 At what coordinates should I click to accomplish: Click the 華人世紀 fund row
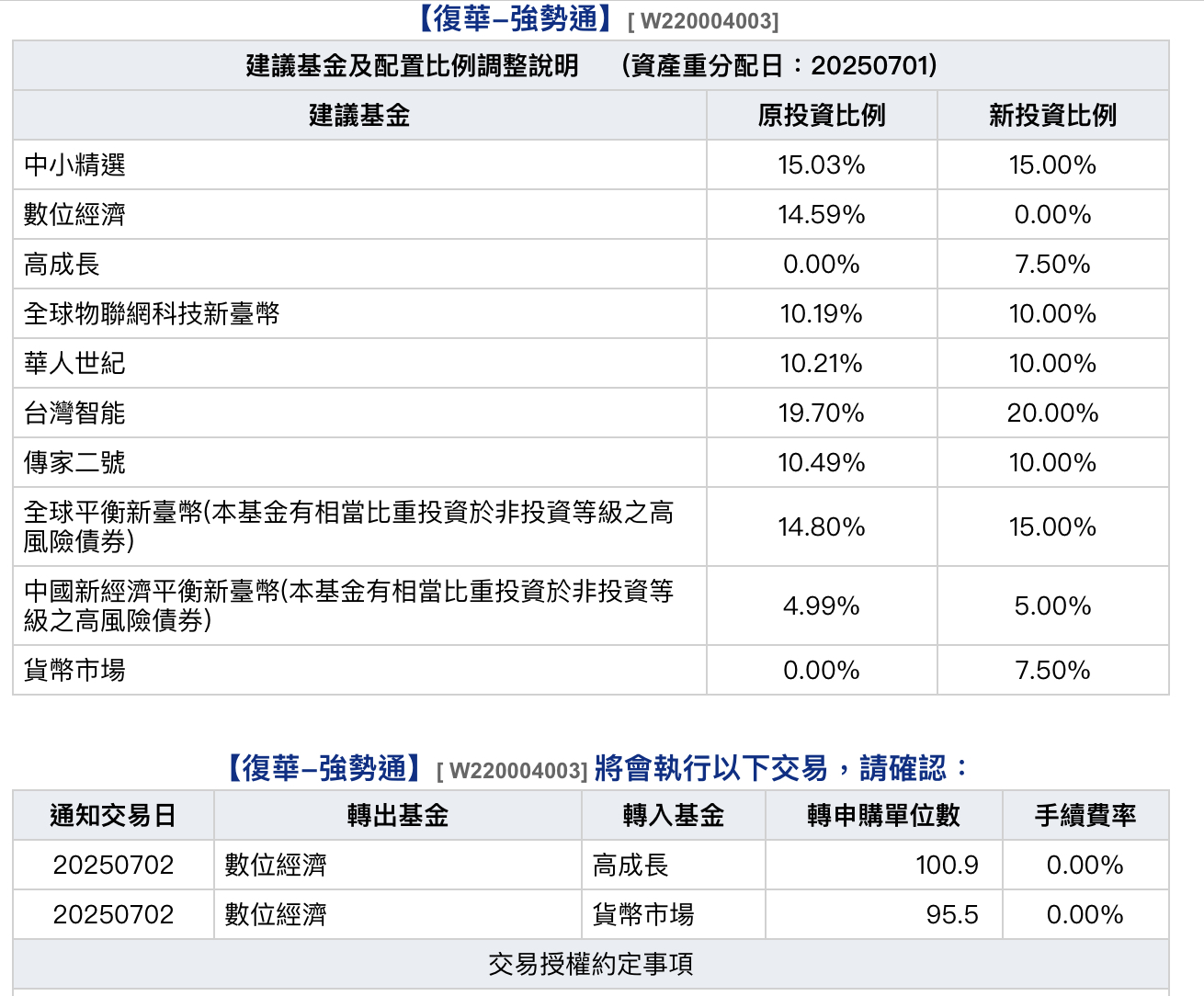pos(75,364)
